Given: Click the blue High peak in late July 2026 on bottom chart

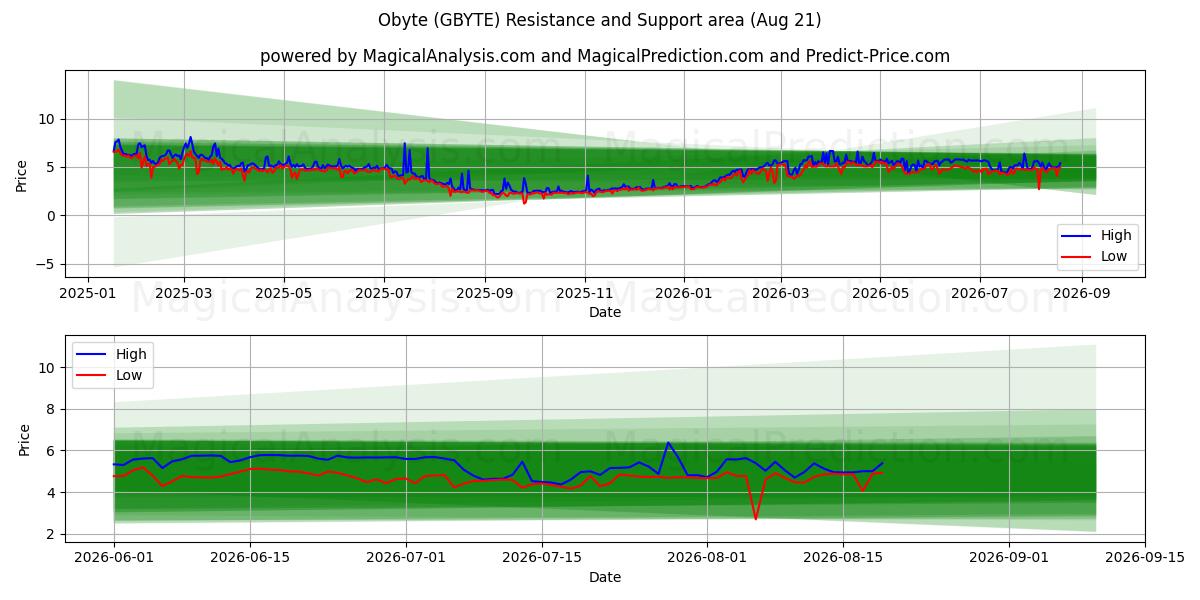Looking at the screenshot, I should pyautogui.click(x=668, y=443).
